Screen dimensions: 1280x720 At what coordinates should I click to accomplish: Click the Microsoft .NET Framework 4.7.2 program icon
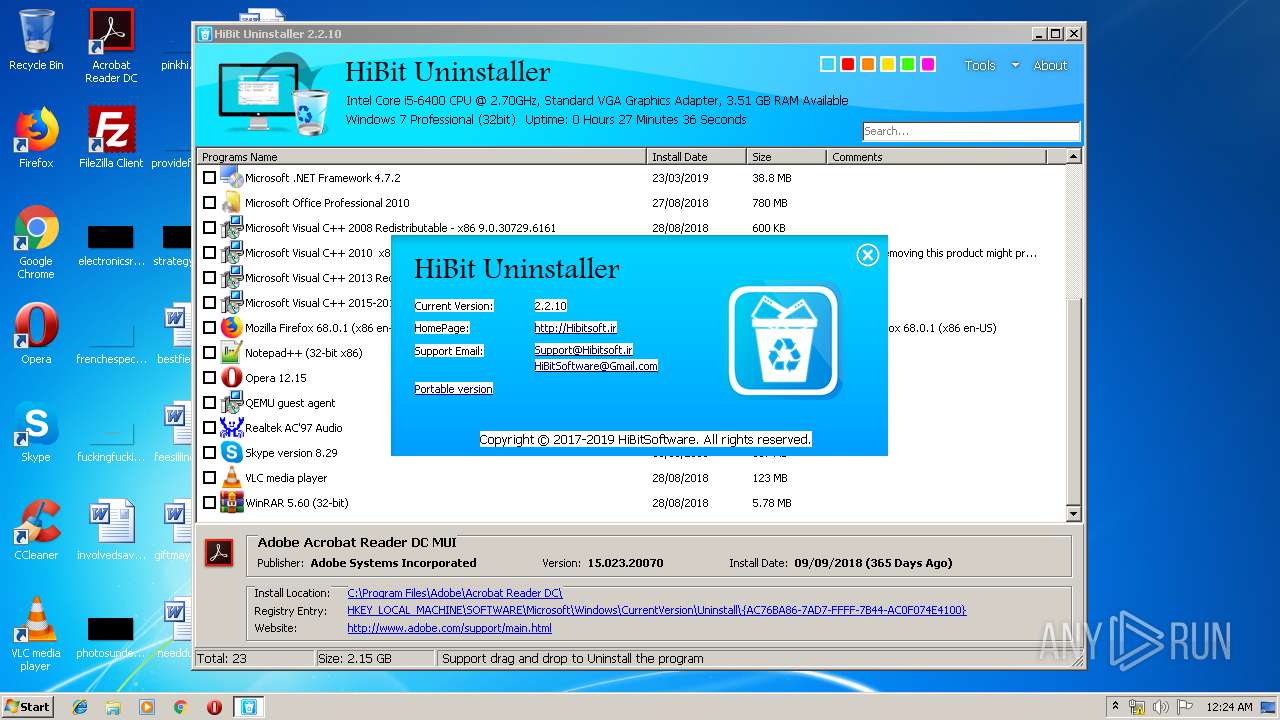[x=232, y=177]
